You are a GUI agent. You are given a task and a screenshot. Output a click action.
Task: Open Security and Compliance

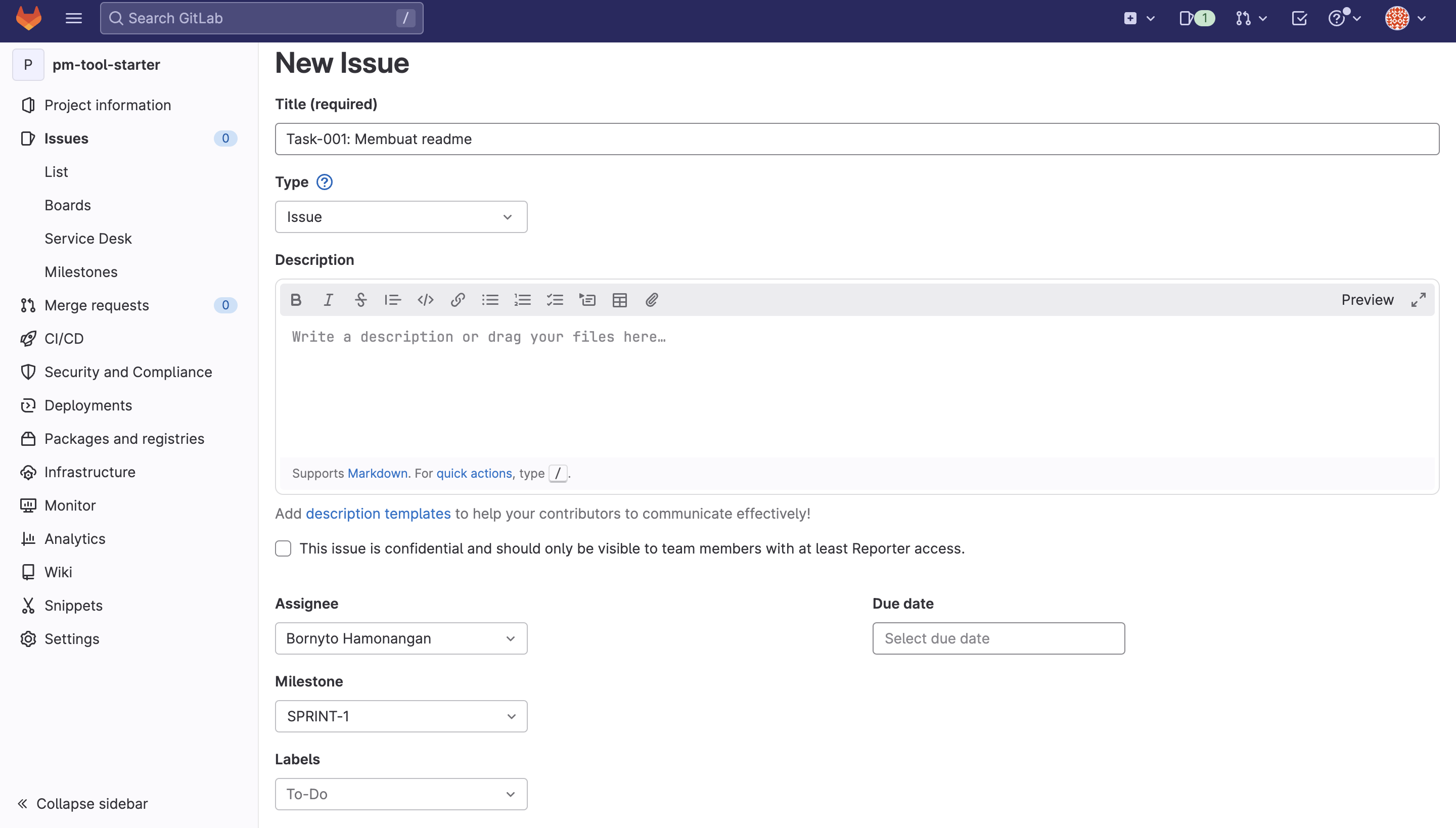coord(128,372)
